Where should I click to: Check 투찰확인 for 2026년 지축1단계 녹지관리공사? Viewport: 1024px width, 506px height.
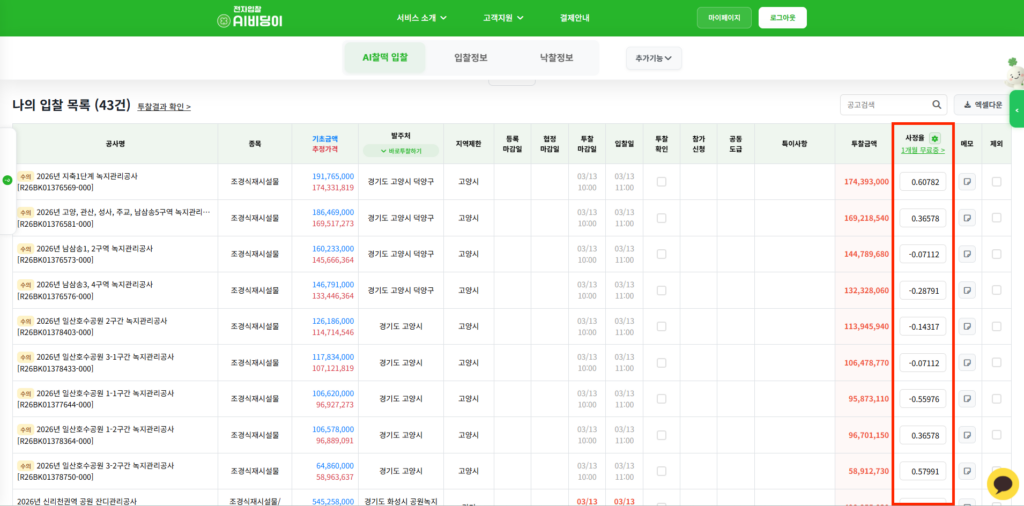pyautogui.click(x=661, y=182)
